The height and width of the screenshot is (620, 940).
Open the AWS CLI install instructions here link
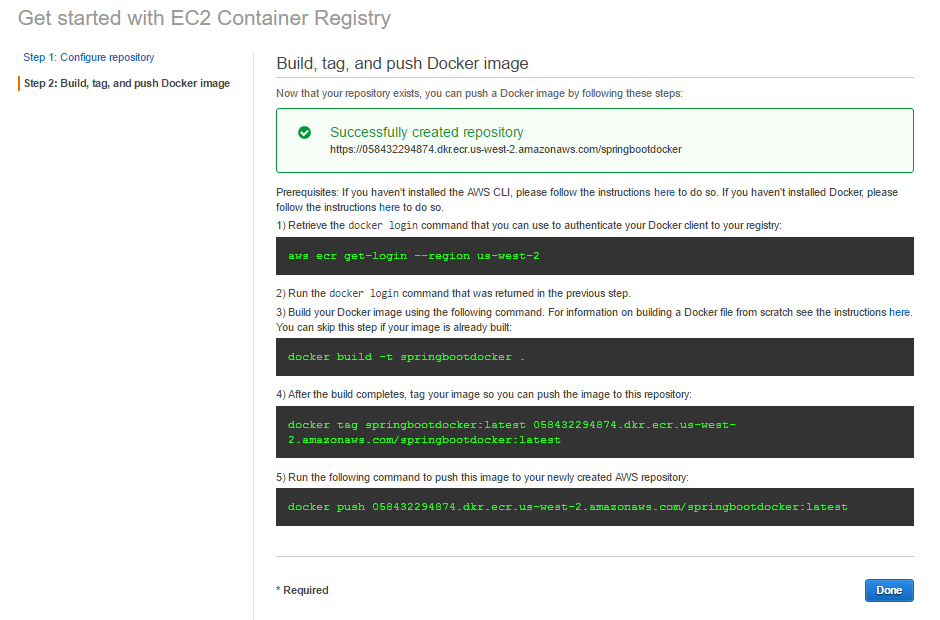coord(665,191)
